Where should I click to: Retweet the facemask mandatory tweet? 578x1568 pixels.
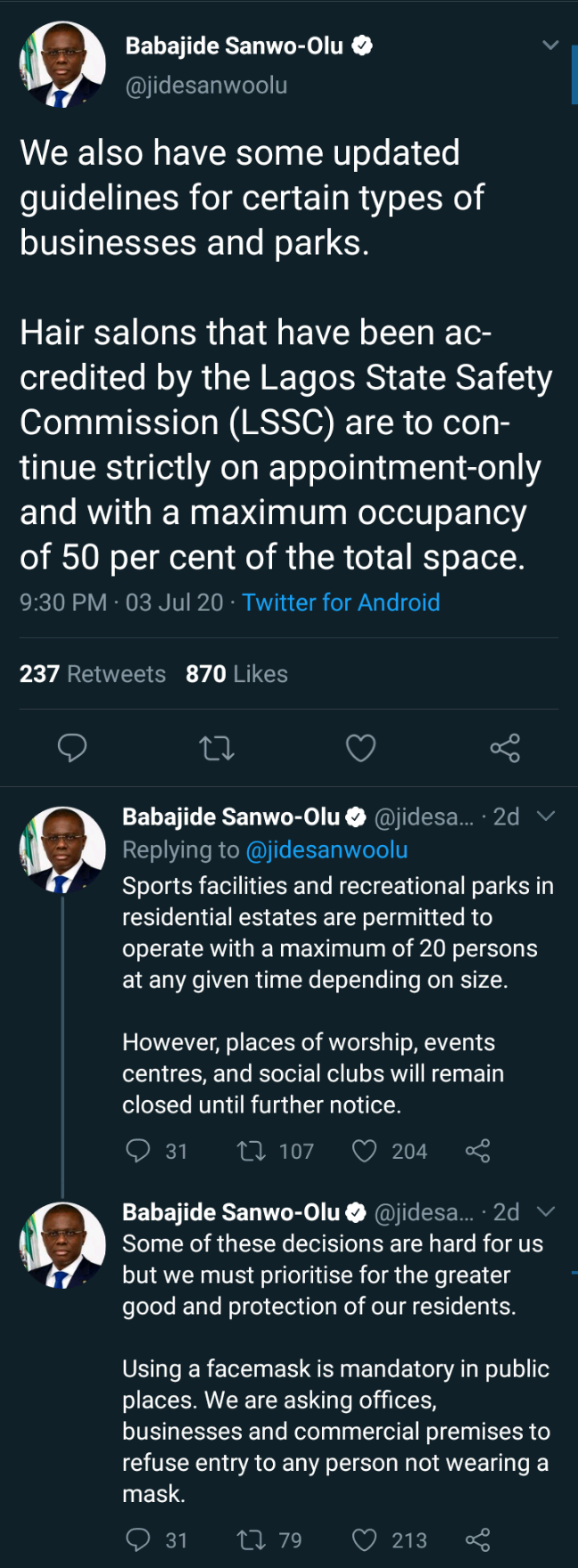[x=252, y=1539]
